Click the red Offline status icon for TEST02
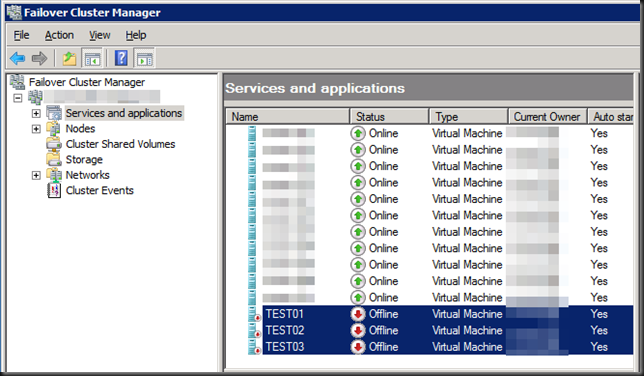Viewport: 644px width, 376px height. tap(358, 330)
